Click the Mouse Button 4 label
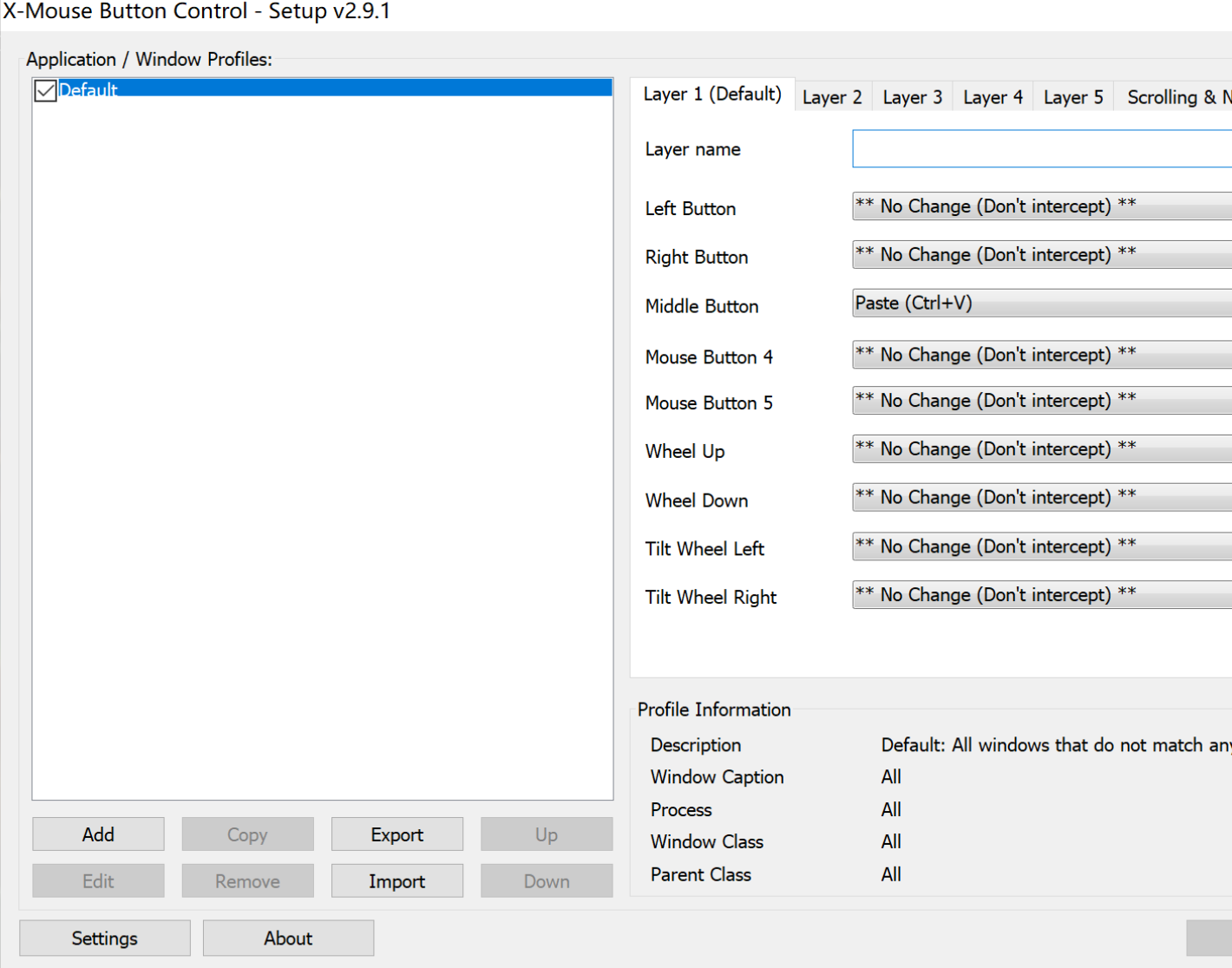The width and height of the screenshot is (1232, 968). (709, 357)
